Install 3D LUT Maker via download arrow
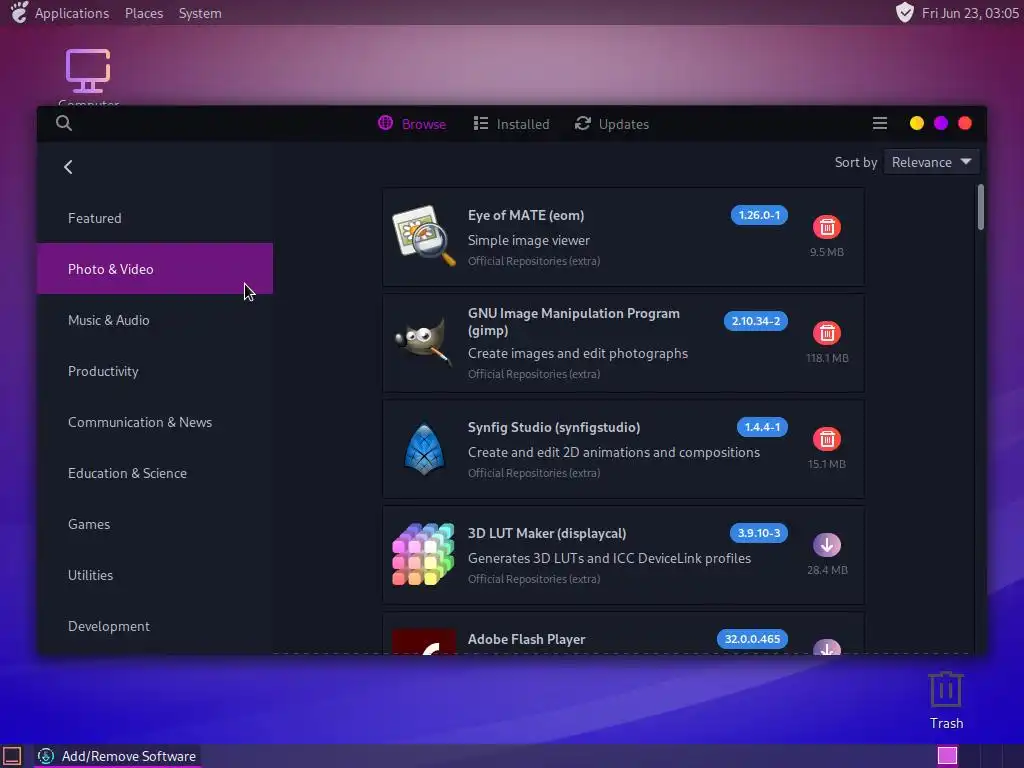The height and width of the screenshot is (768, 1024). 827,545
